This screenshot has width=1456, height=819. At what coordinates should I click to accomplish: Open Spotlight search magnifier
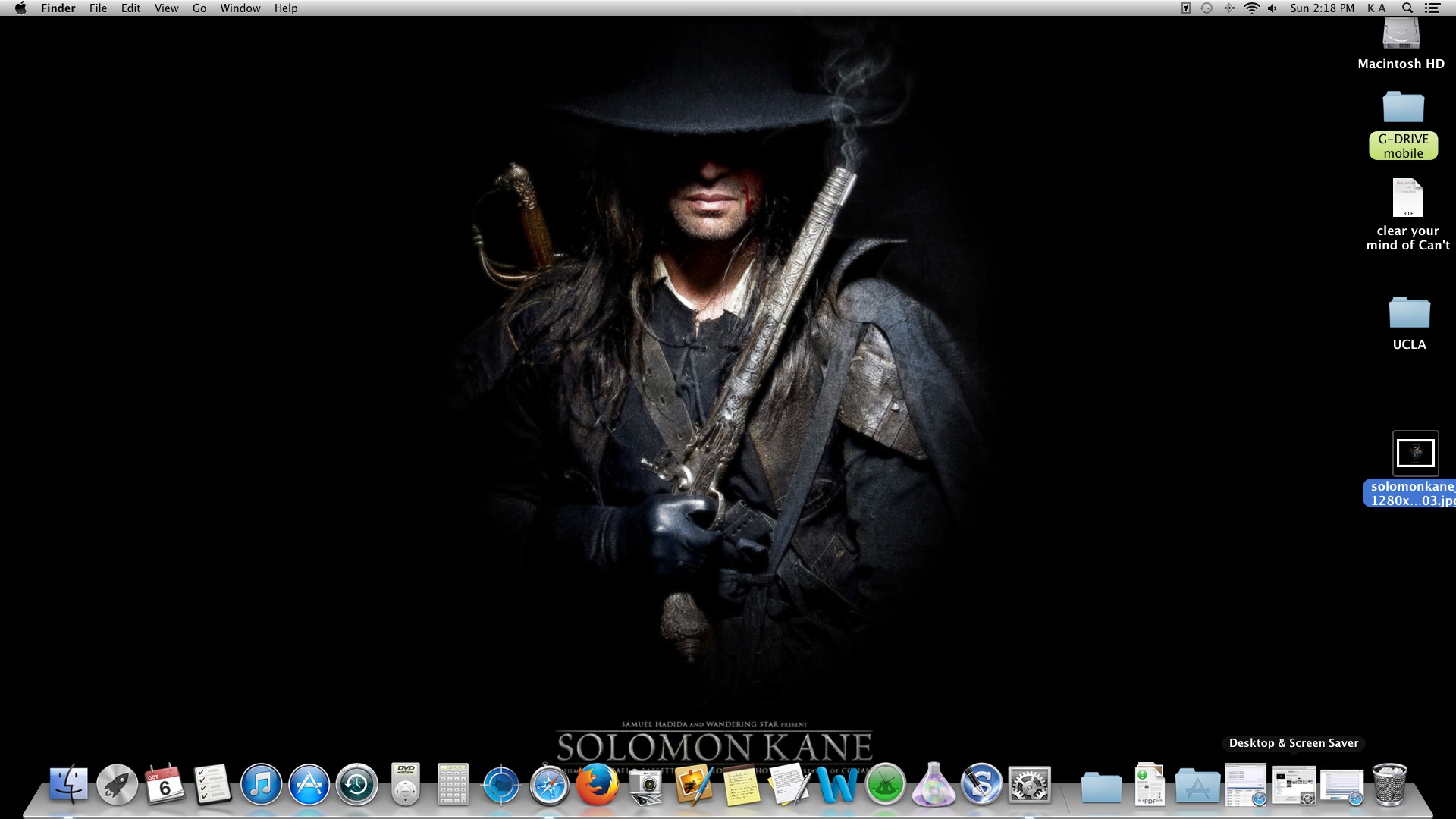[x=1407, y=8]
